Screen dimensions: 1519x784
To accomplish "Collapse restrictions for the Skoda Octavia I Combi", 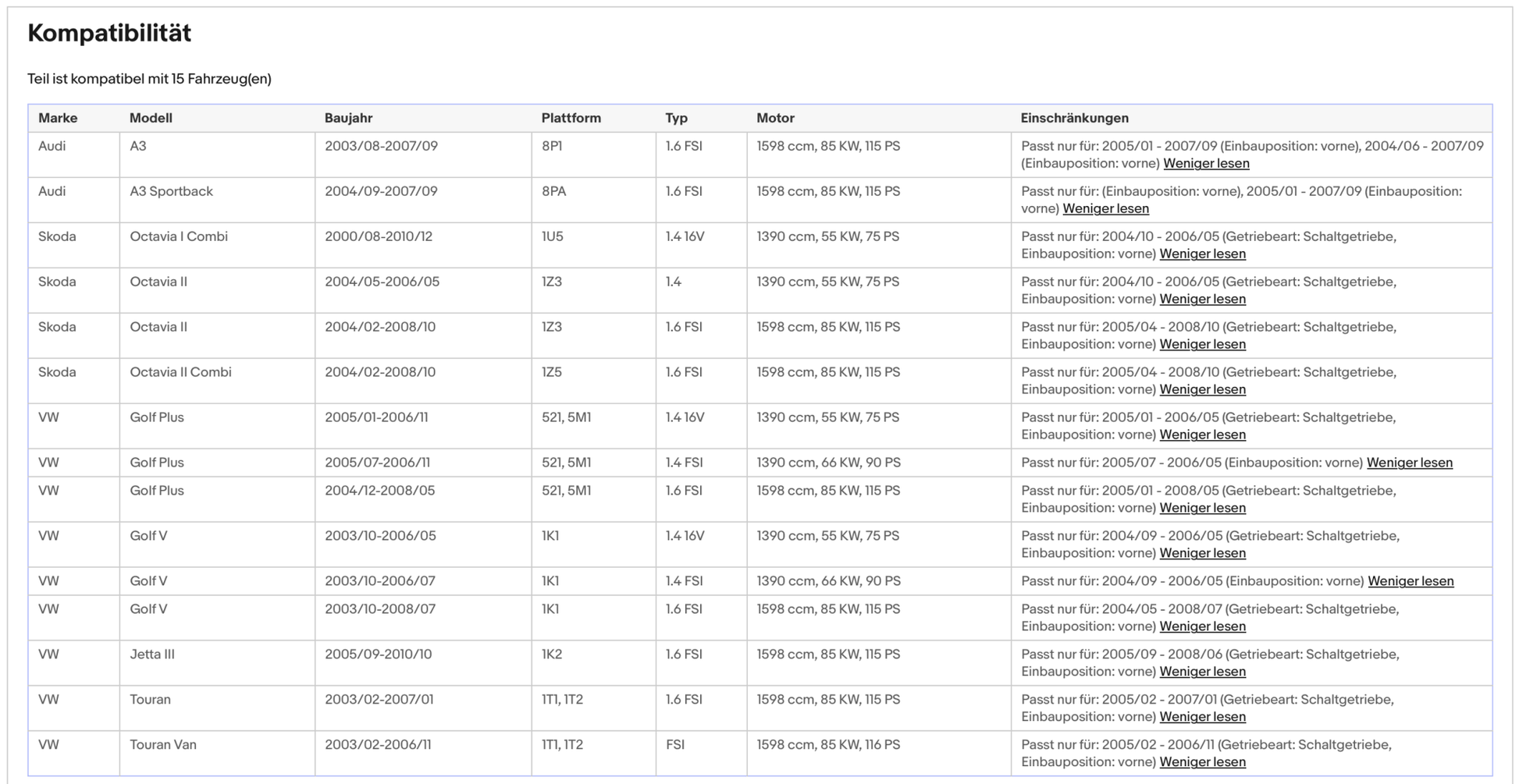I will (x=1202, y=254).
